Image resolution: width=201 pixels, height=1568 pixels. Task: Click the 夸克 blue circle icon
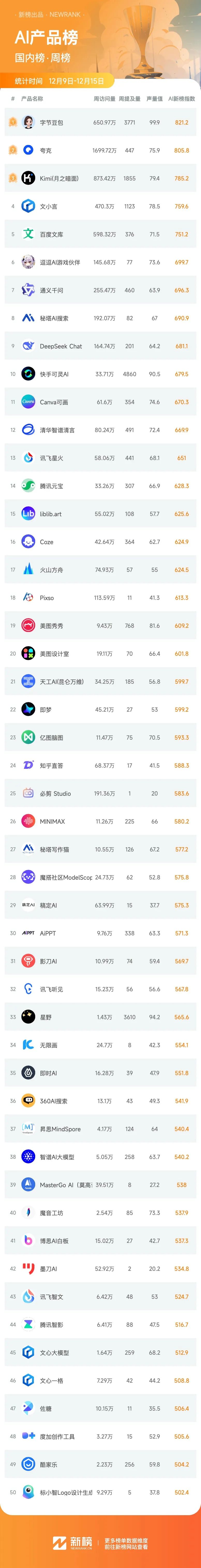[28, 150]
